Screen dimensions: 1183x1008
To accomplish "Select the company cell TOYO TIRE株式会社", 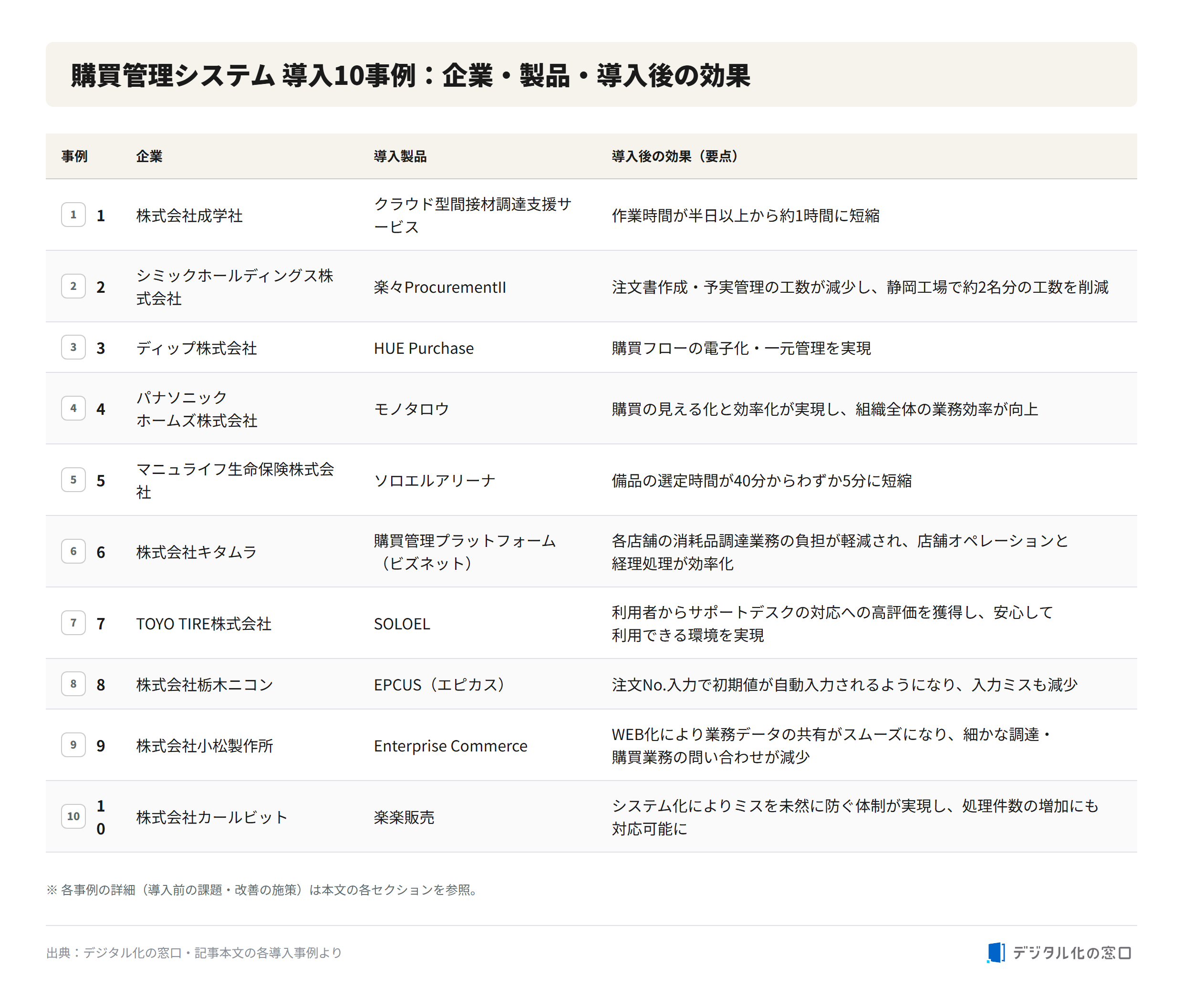I will (x=203, y=624).
